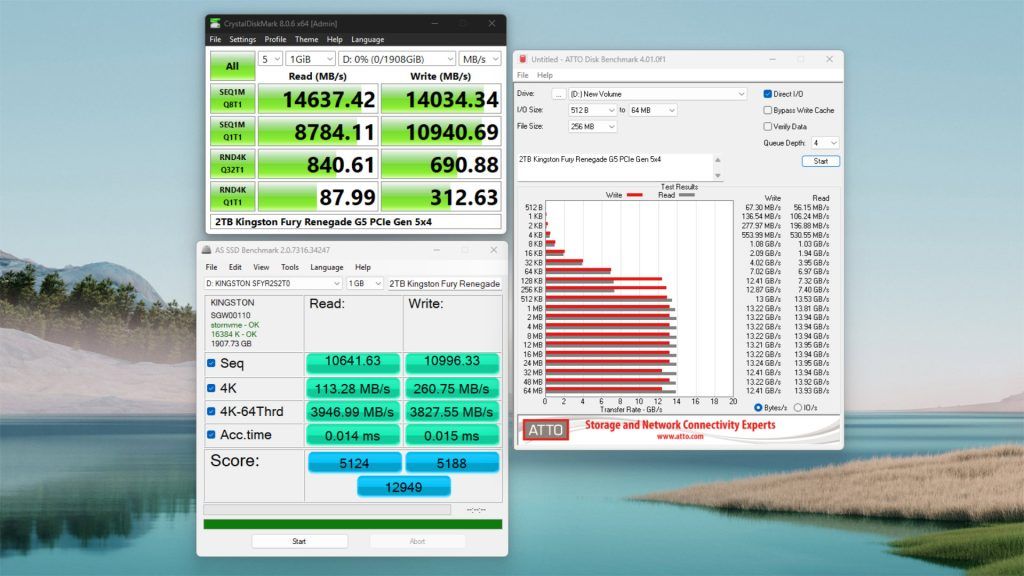Open the I/O Size 64 MB upper dropdown
The image size is (1024, 576).
(x=652, y=110)
